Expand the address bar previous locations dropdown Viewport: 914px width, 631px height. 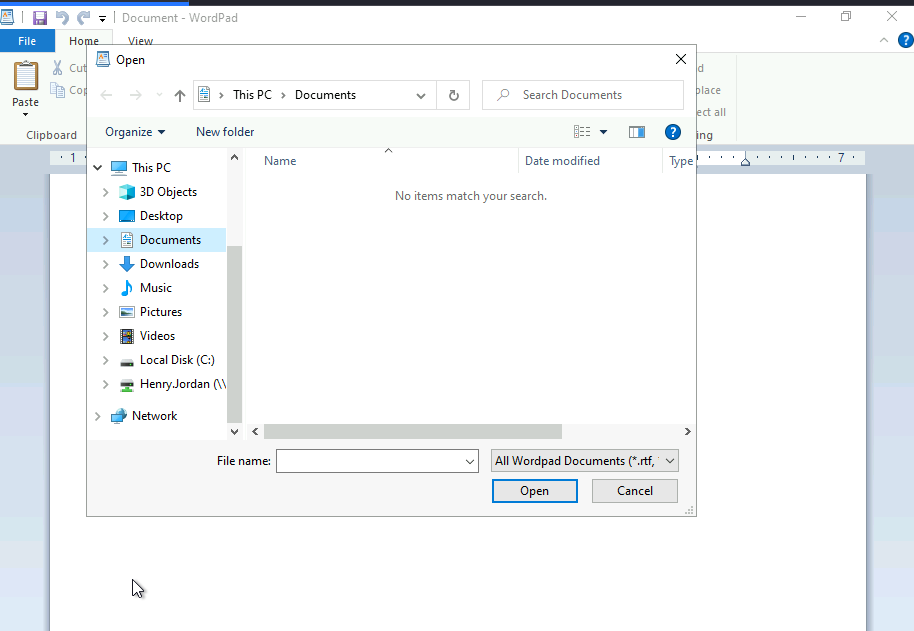point(421,96)
